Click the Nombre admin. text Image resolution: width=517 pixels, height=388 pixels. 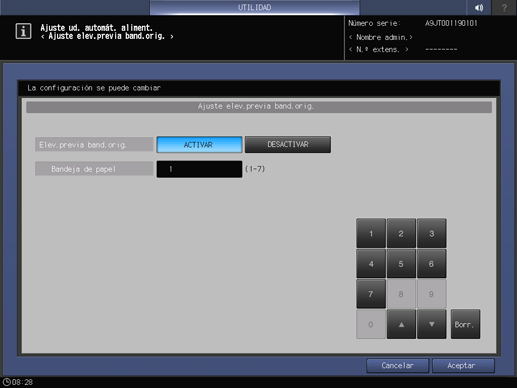click(381, 37)
